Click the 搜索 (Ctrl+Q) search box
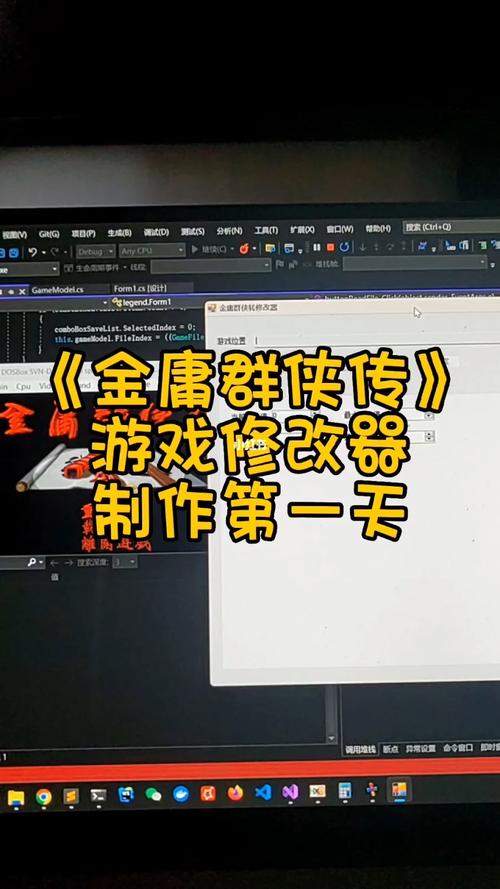500x889 pixels. tap(451, 227)
